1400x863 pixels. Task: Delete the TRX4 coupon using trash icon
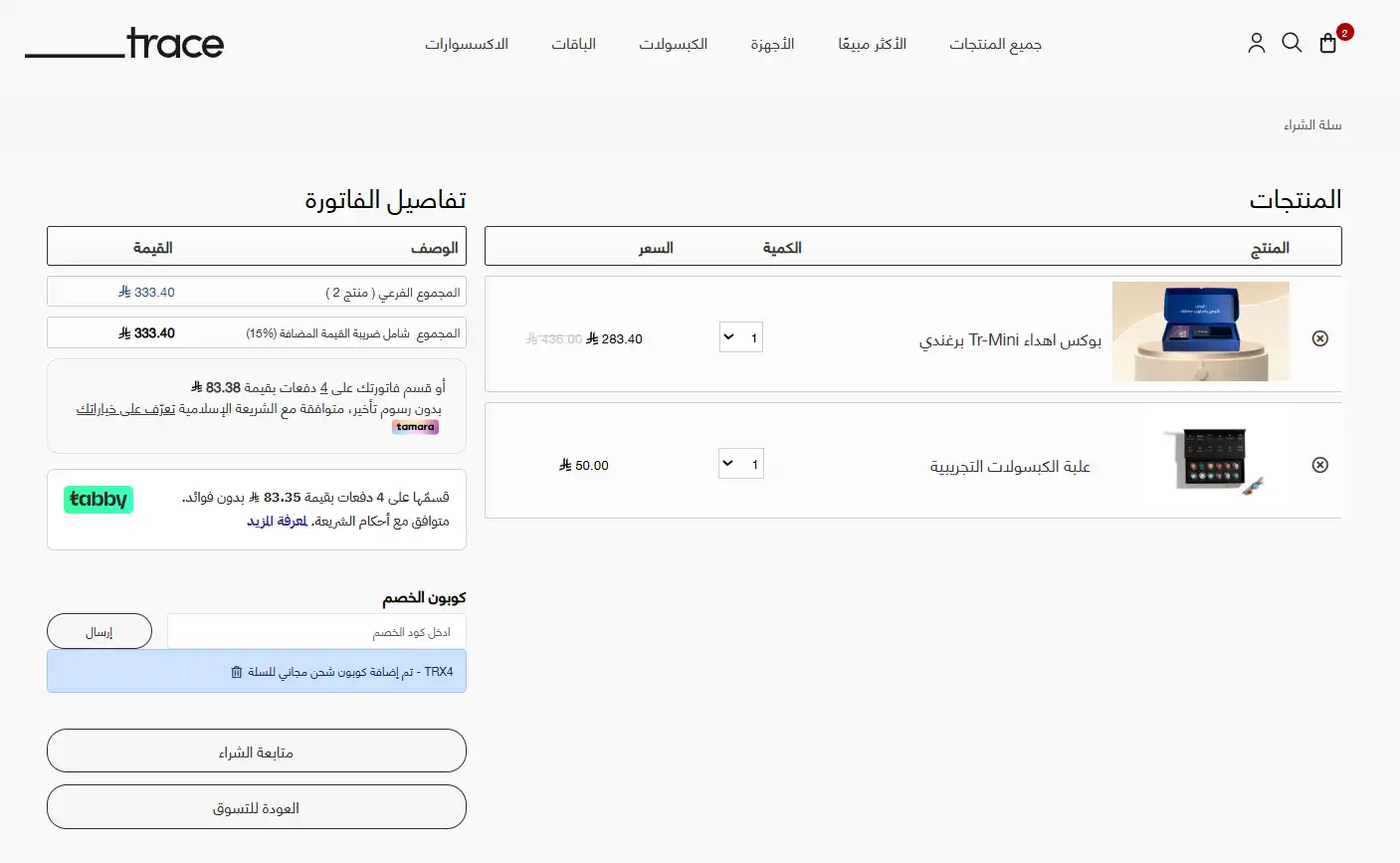pyautogui.click(x=237, y=672)
